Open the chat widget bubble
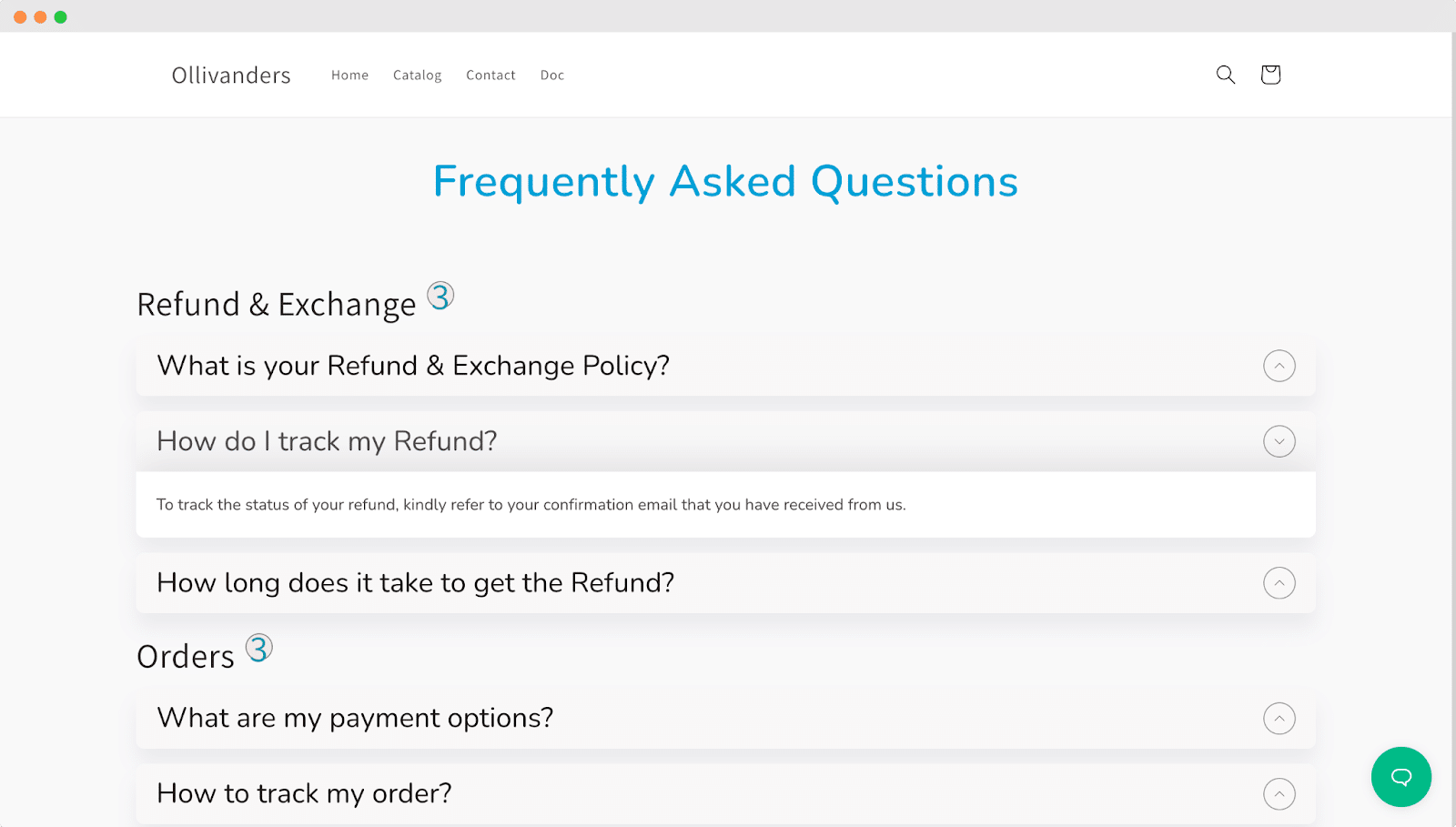Screen dimensions: 1456x827 point(1400,777)
